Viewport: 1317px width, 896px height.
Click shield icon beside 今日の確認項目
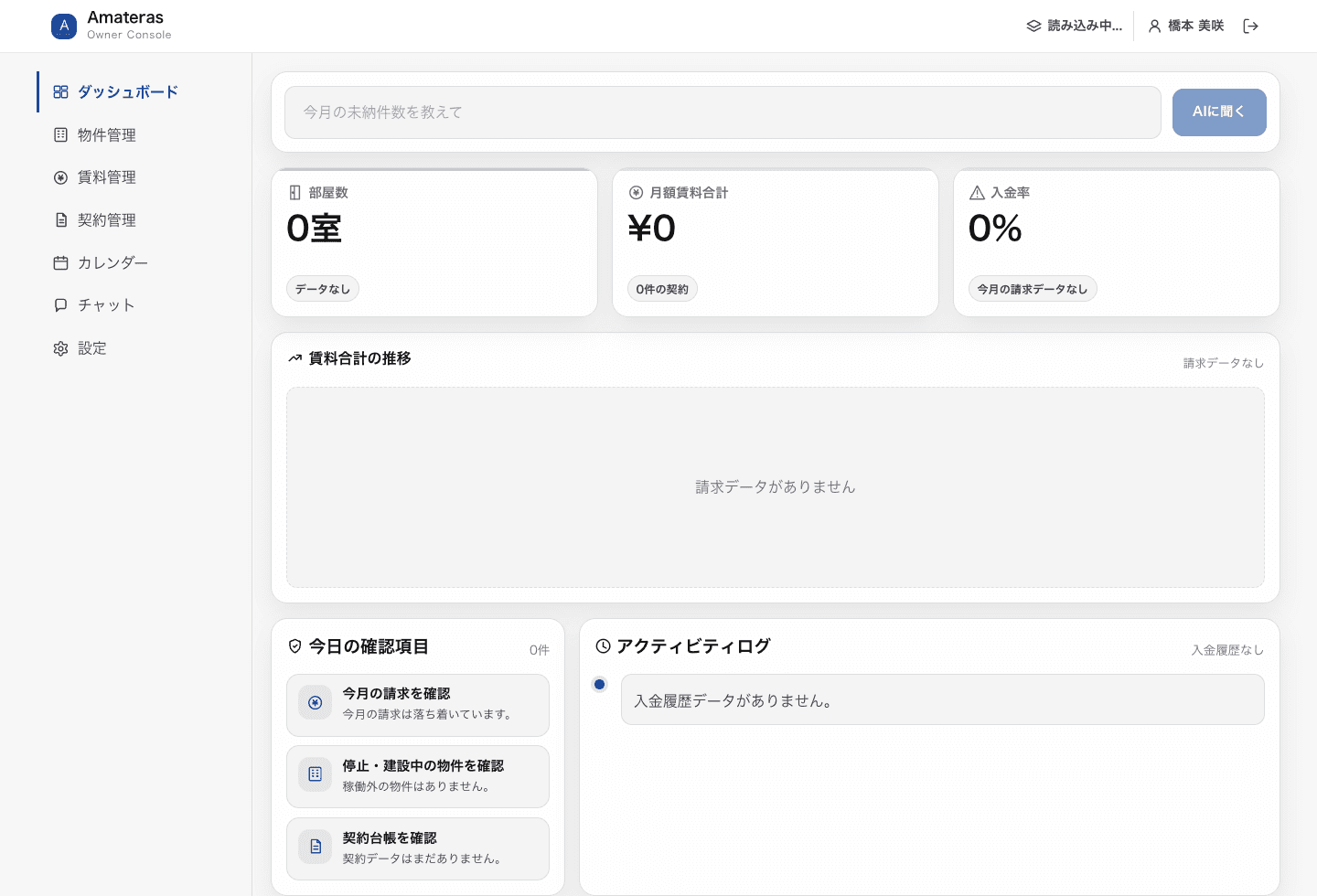[x=294, y=646]
